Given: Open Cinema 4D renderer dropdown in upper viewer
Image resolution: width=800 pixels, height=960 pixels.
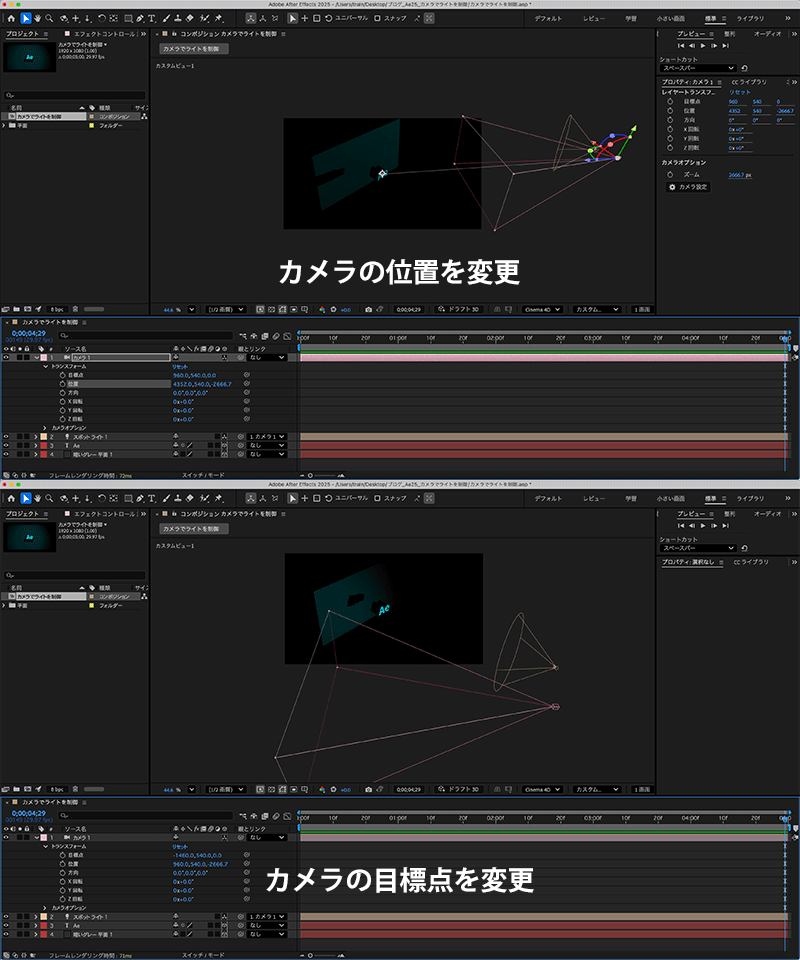Looking at the screenshot, I should tap(541, 310).
